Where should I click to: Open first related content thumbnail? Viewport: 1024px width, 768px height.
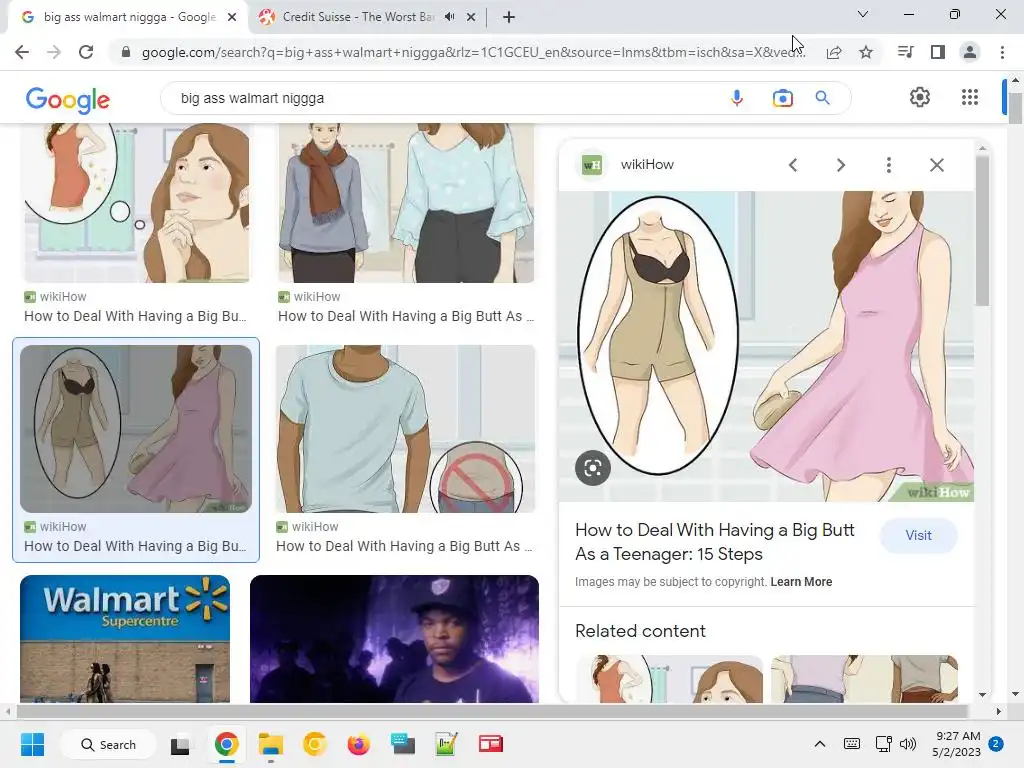(669, 679)
